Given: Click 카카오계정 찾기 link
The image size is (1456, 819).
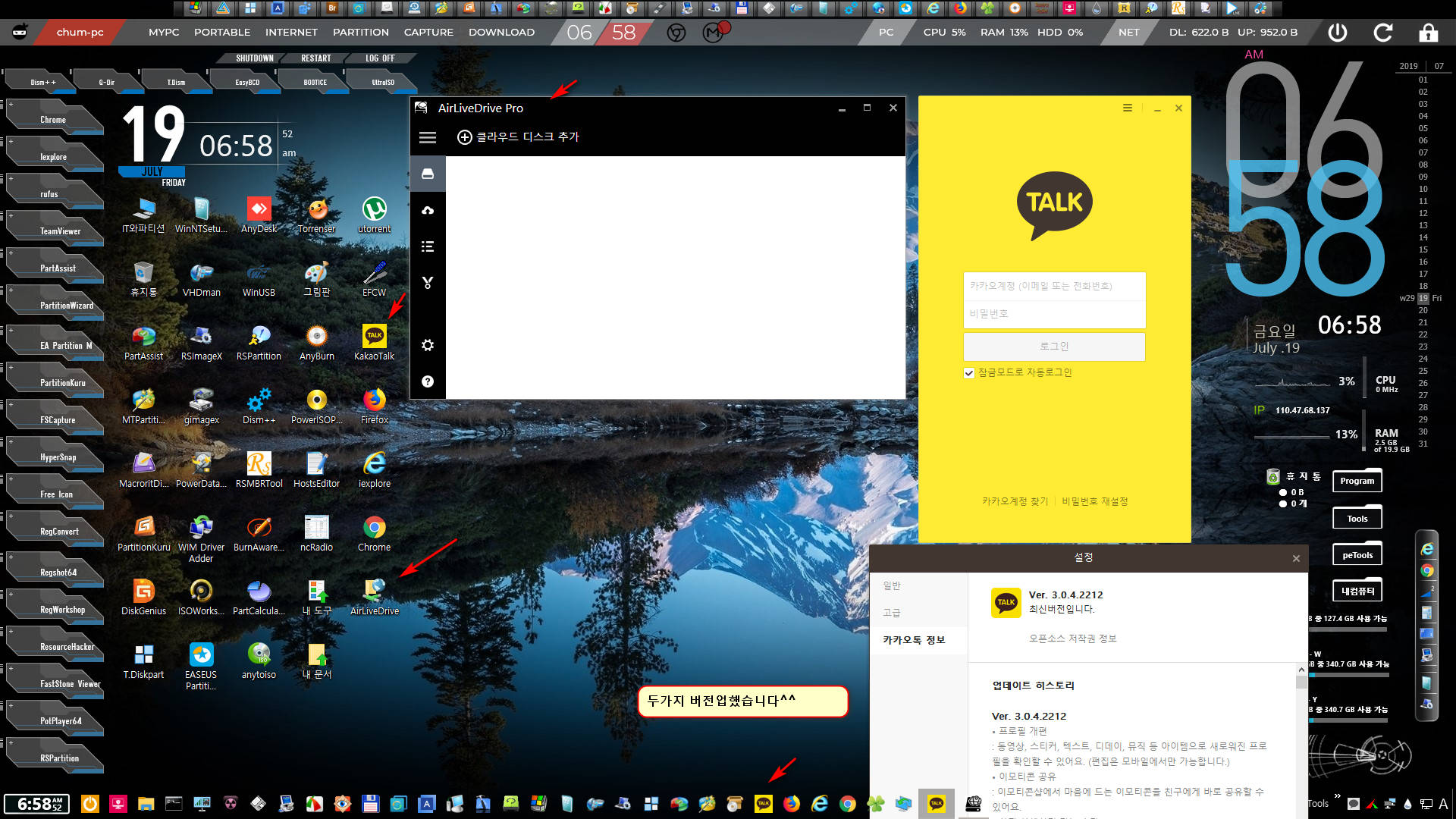Looking at the screenshot, I should (1015, 501).
